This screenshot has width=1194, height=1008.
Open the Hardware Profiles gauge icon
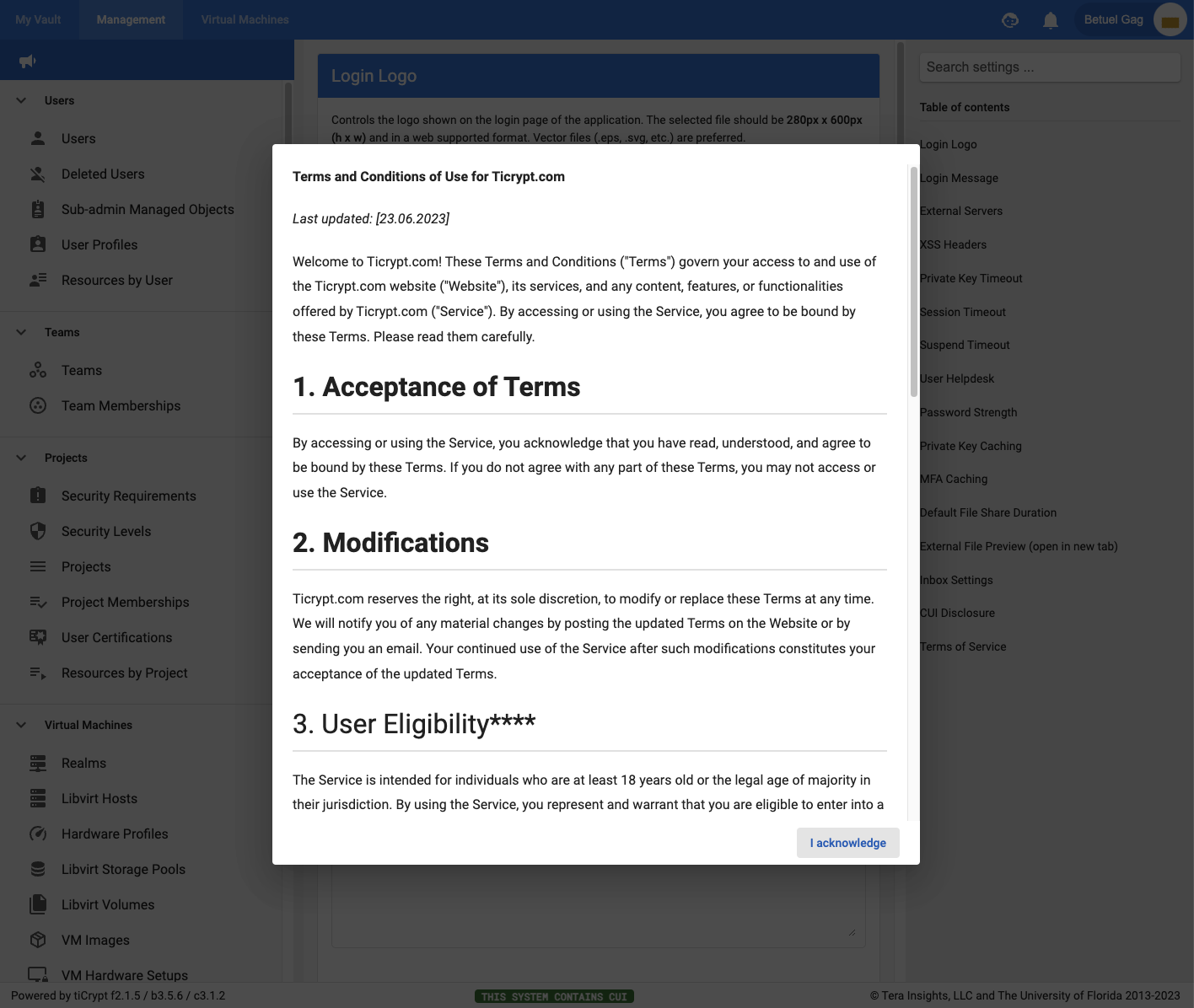coord(38,834)
